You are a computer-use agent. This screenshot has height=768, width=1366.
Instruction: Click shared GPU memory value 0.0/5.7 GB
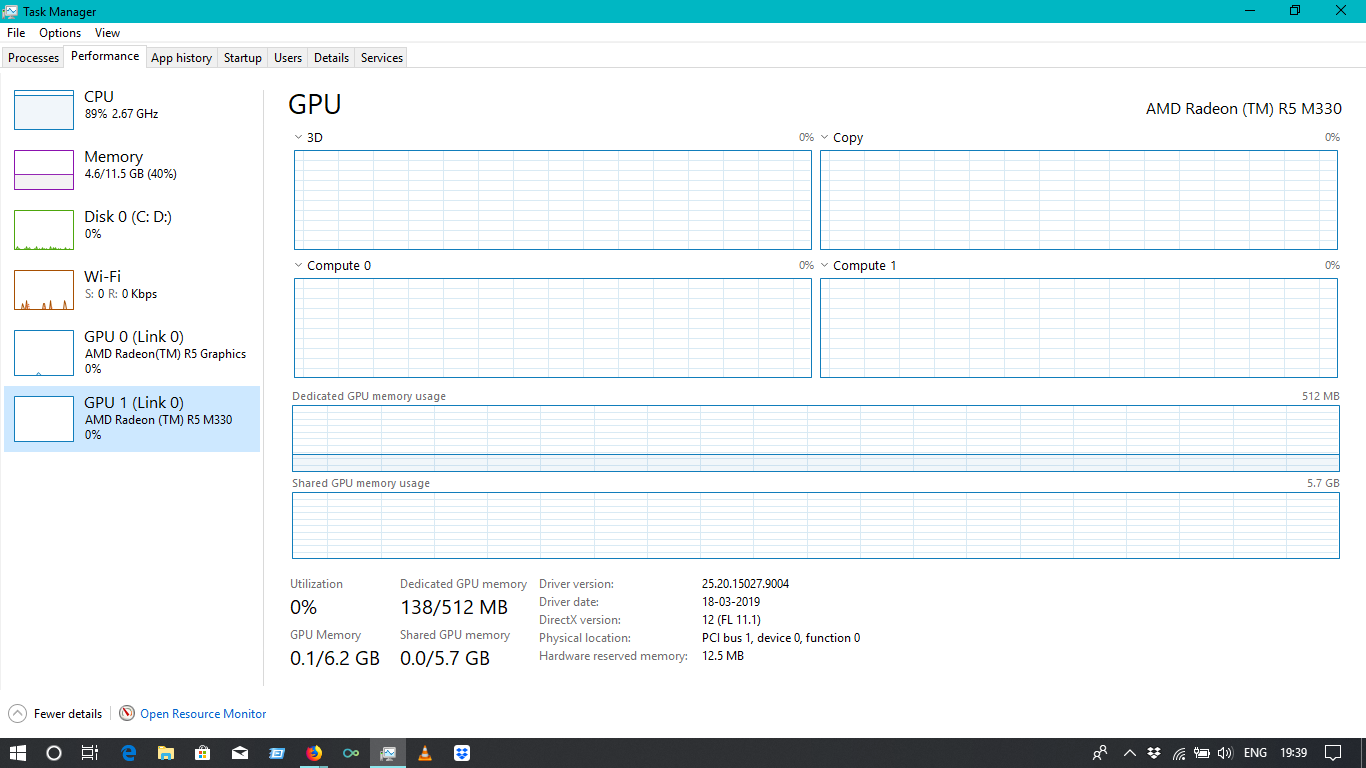445,658
